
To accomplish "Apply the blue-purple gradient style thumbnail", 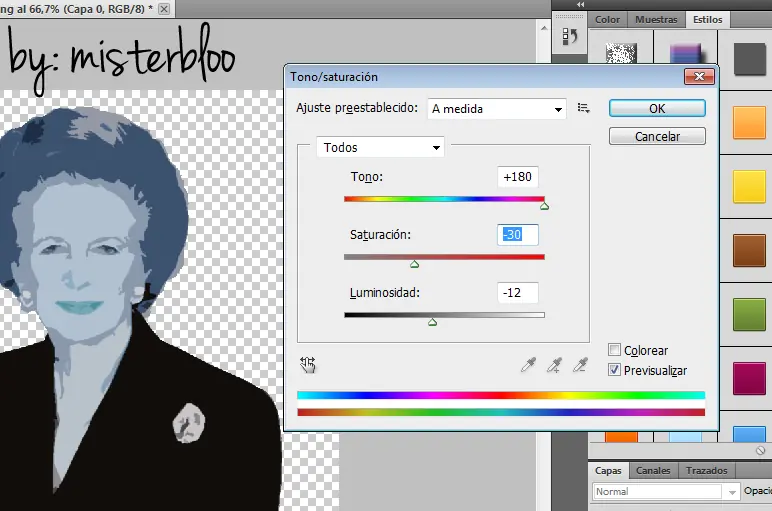I will point(685,53).
